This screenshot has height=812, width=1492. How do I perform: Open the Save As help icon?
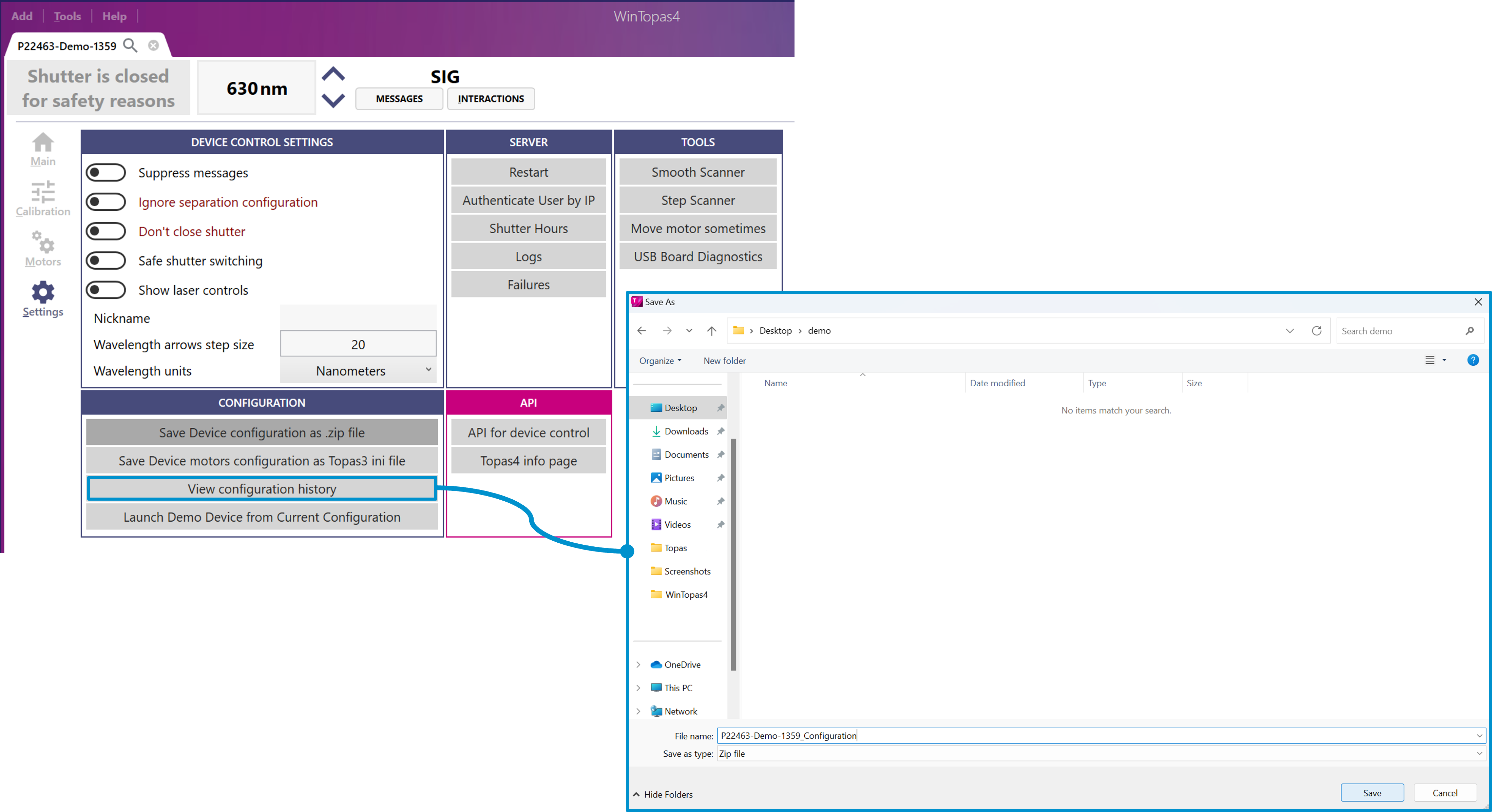pos(1473,360)
